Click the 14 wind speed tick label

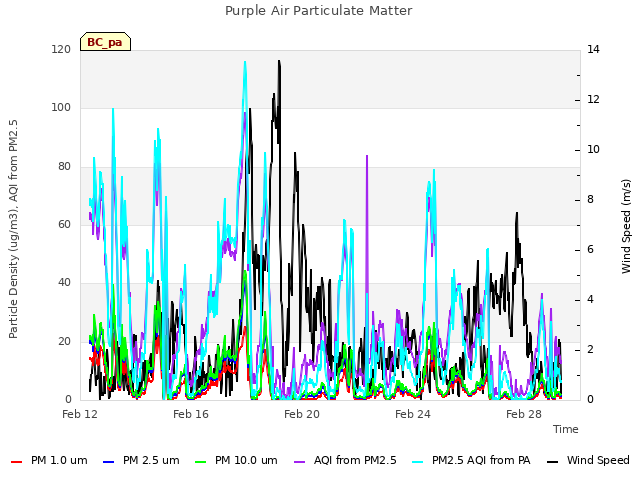593,49
